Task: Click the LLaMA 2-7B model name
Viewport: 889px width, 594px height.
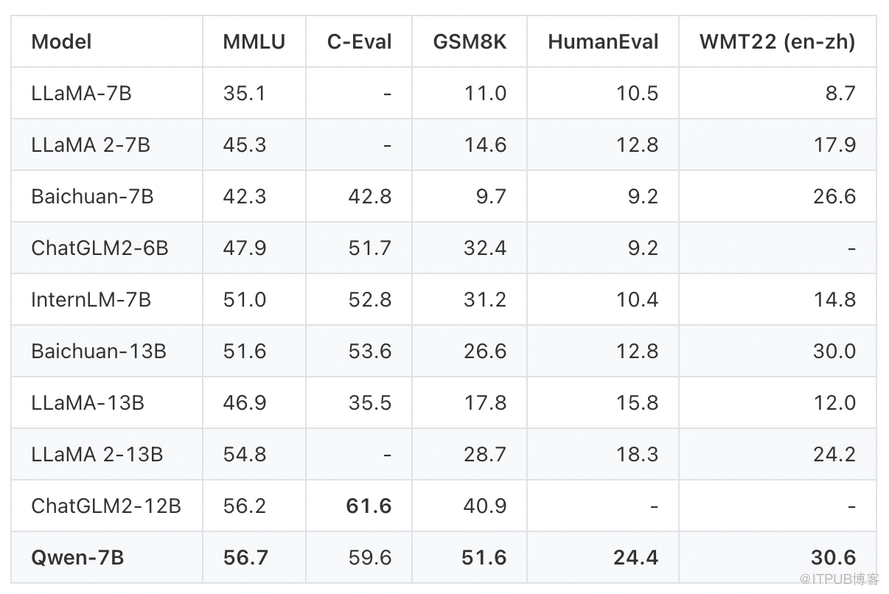Action: tap(90, 145)
